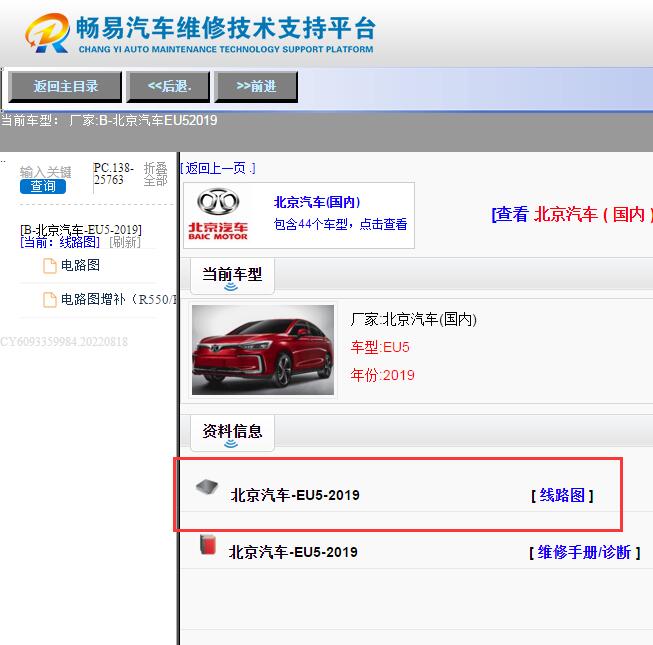Click 折叠全部 to collapse all
The height and width of the screenshot is (645, 653).
pos(155,174)
